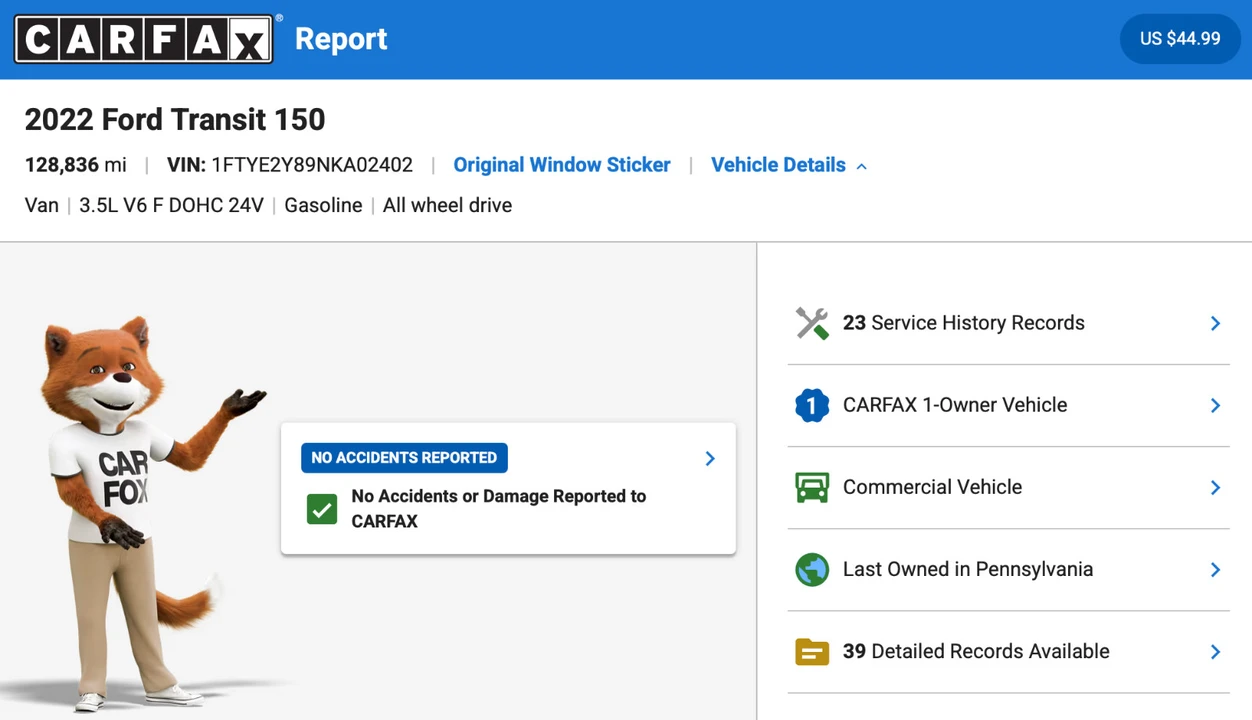
Task: Open Commercial Vehicle row text
Action: [x=932, y=487]
